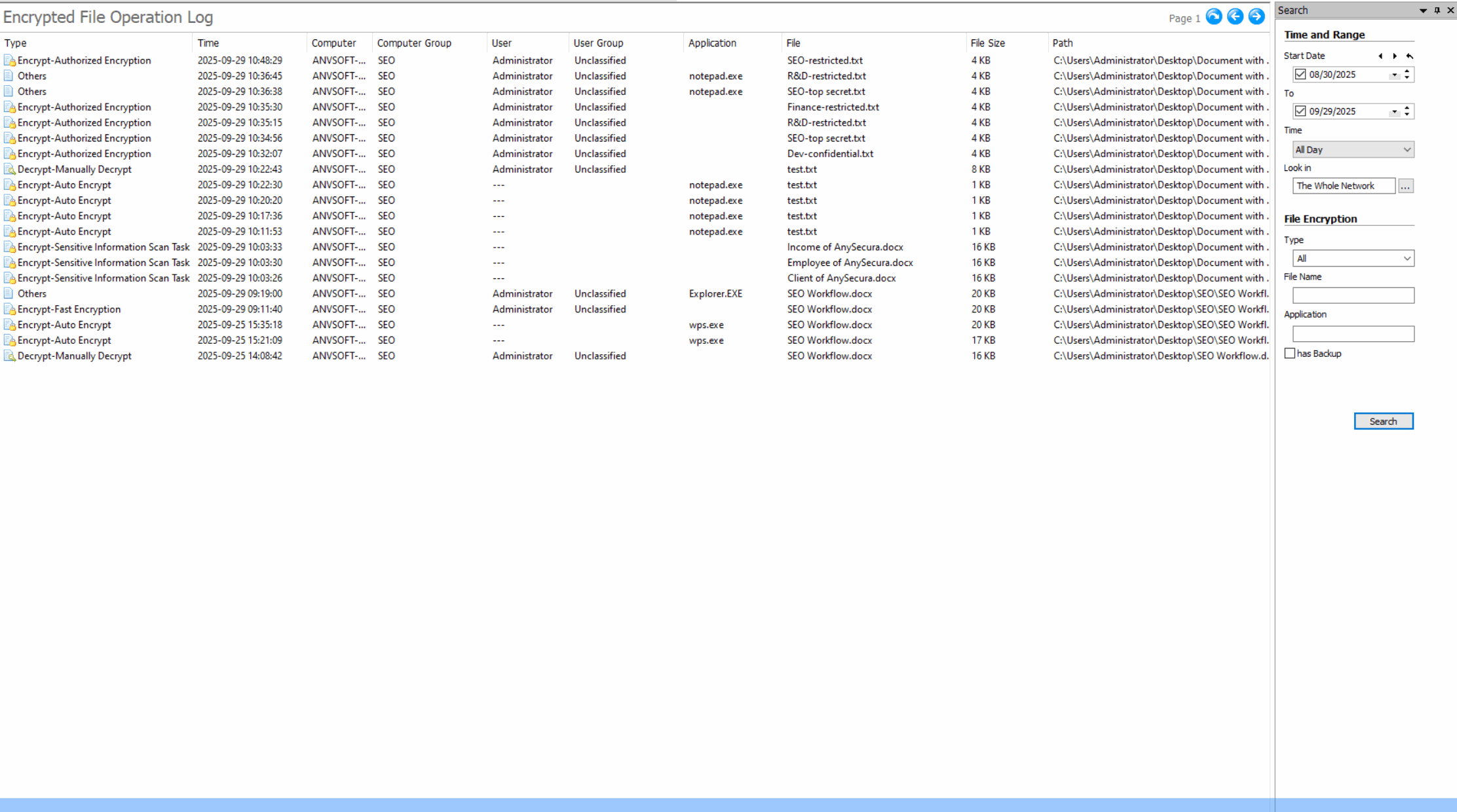Open the Start Date calendar dropdown
Screen dimensions: 1457x812
click(x=1394, y=74)
